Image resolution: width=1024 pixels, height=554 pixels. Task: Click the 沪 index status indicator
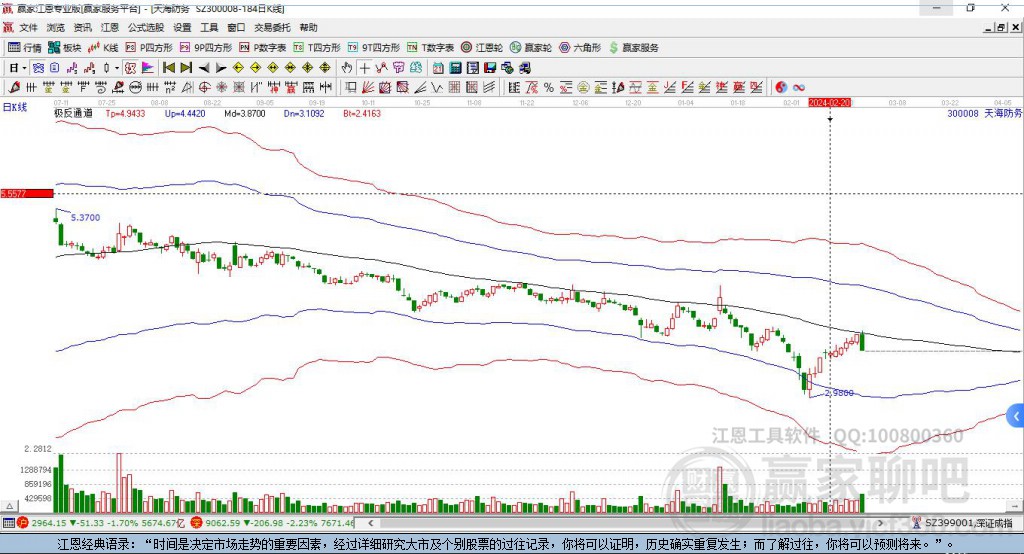(x=23, y=523)
